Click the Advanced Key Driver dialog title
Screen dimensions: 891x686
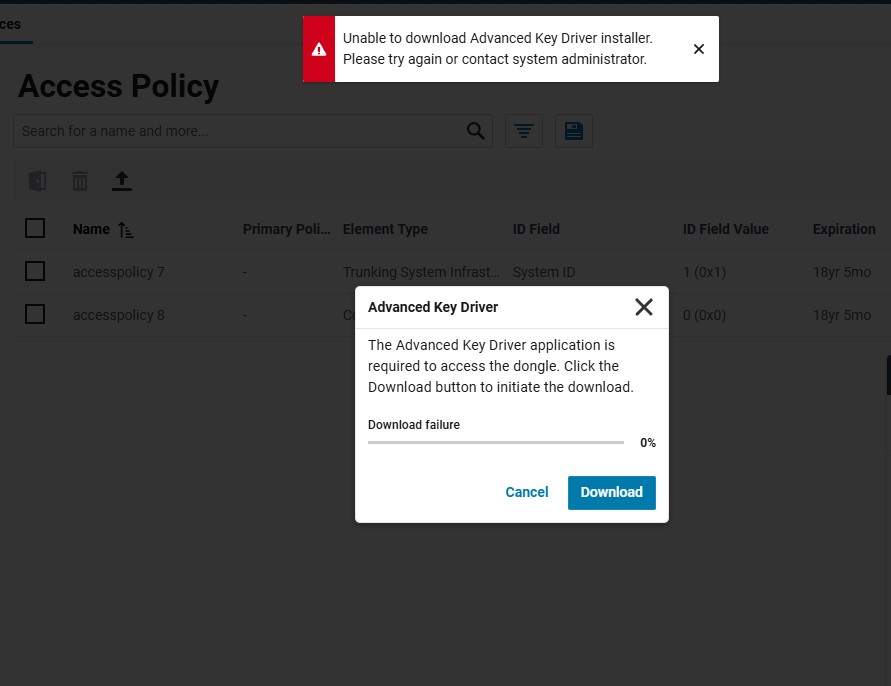432,307
